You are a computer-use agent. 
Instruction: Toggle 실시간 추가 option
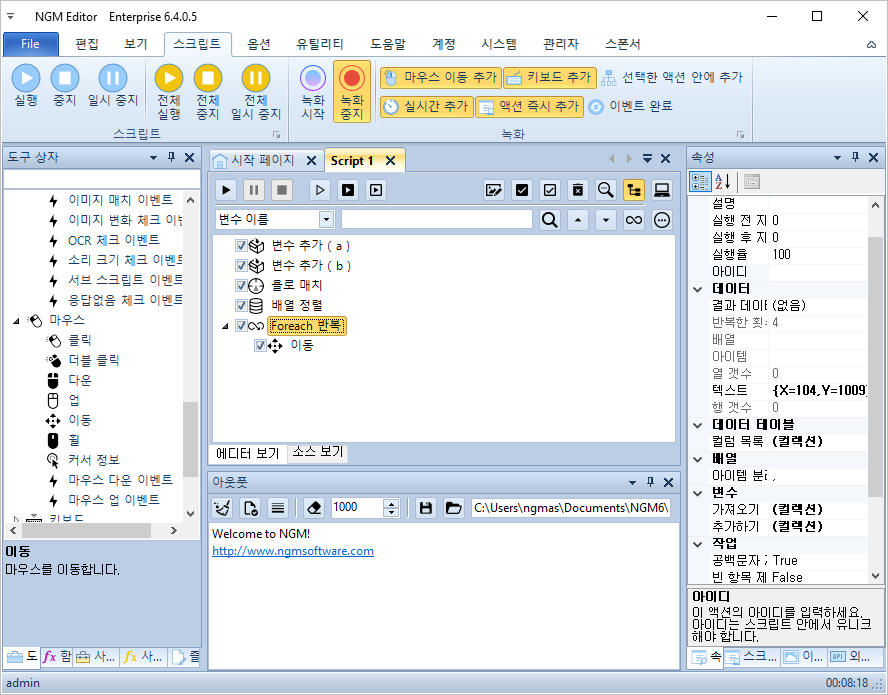(426, 106)
